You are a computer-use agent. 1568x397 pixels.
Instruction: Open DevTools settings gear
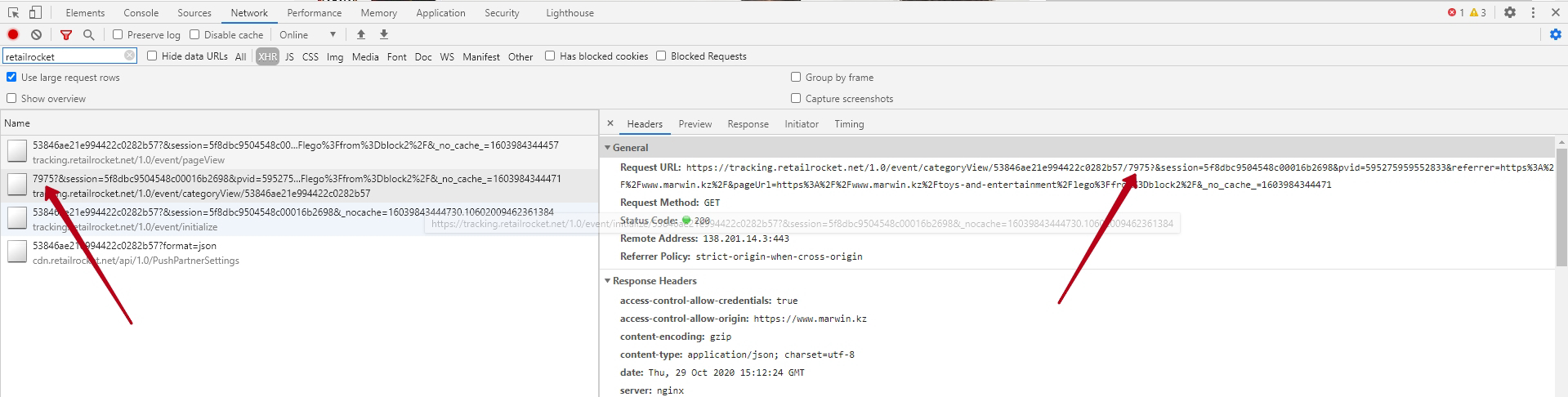[1510, 12]
